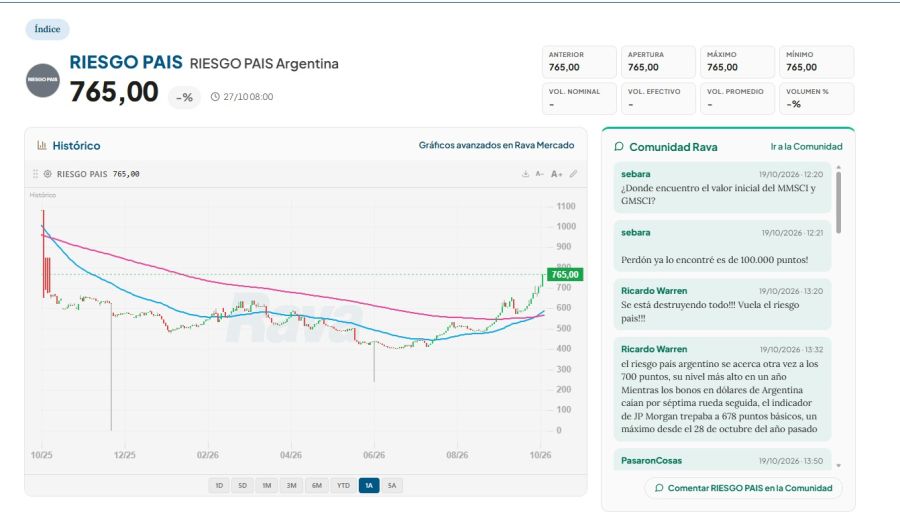Select the YTD time range
The width and height of the screenshot is (900, 518).
point(343,485)
